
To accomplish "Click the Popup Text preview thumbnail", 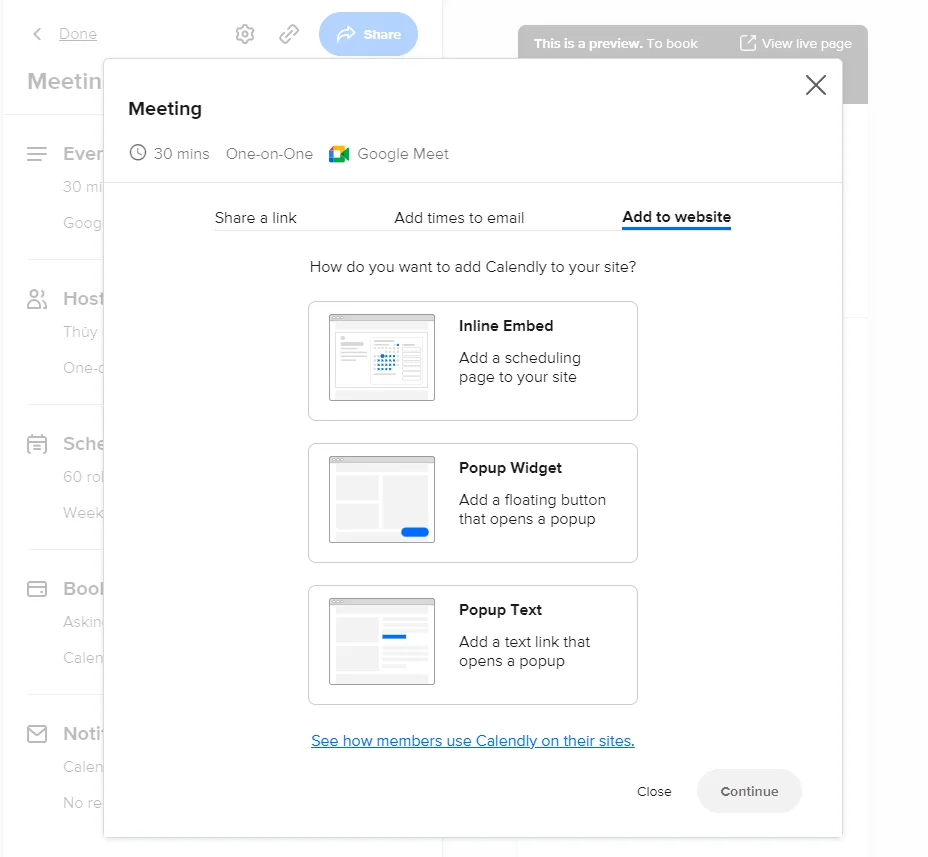I will click(382, 642).
